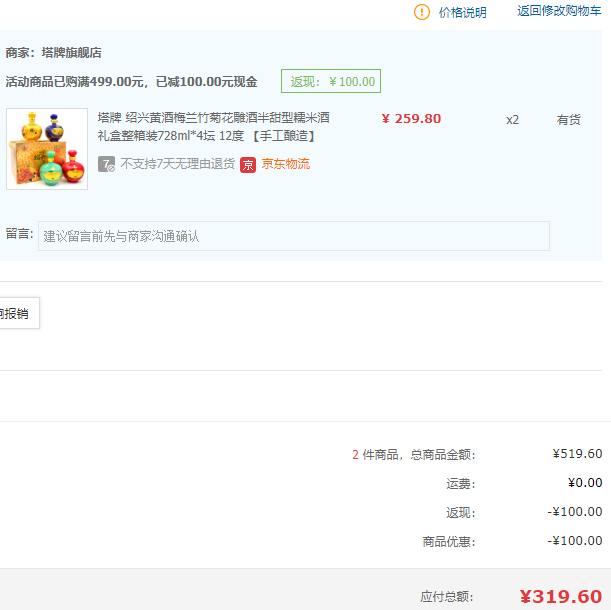This screenshot has height=610, width=611.
Task: Click the green 返现 ¥100.00 badge
Action: tap(331, 81)
